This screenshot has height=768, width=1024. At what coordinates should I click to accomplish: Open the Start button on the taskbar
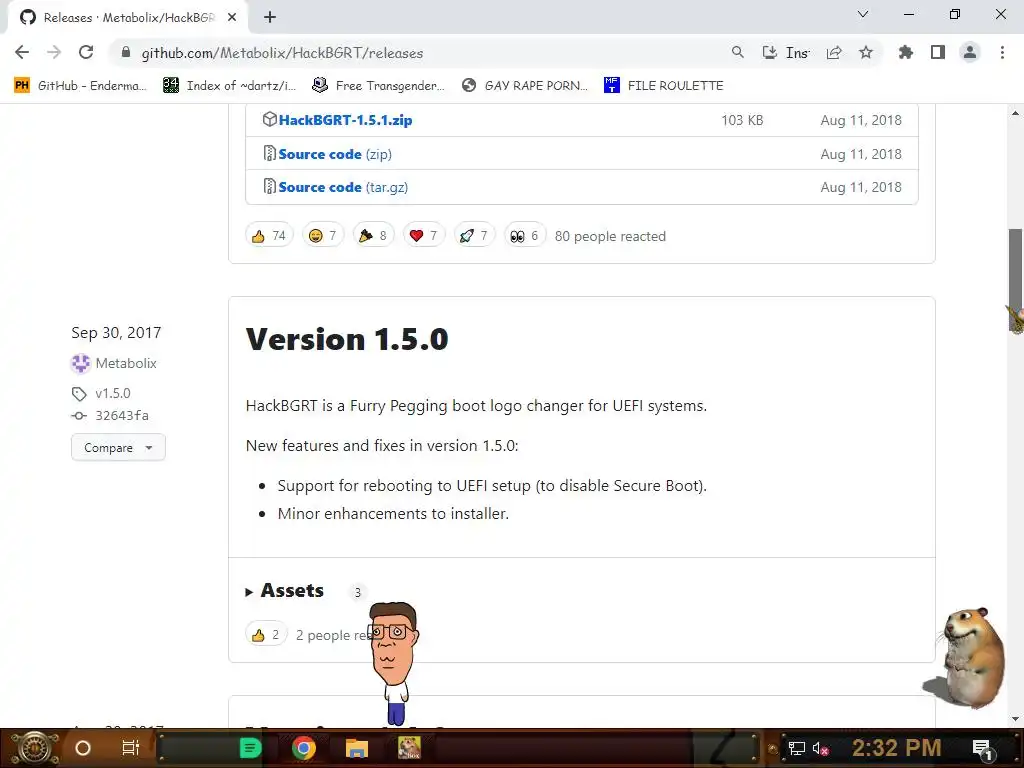point(35,748)
